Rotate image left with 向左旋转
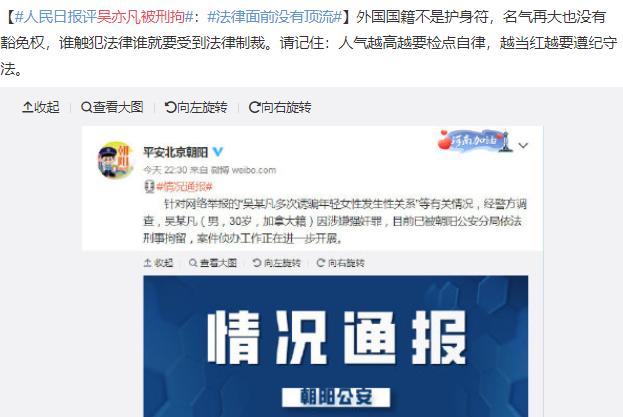 196,107
